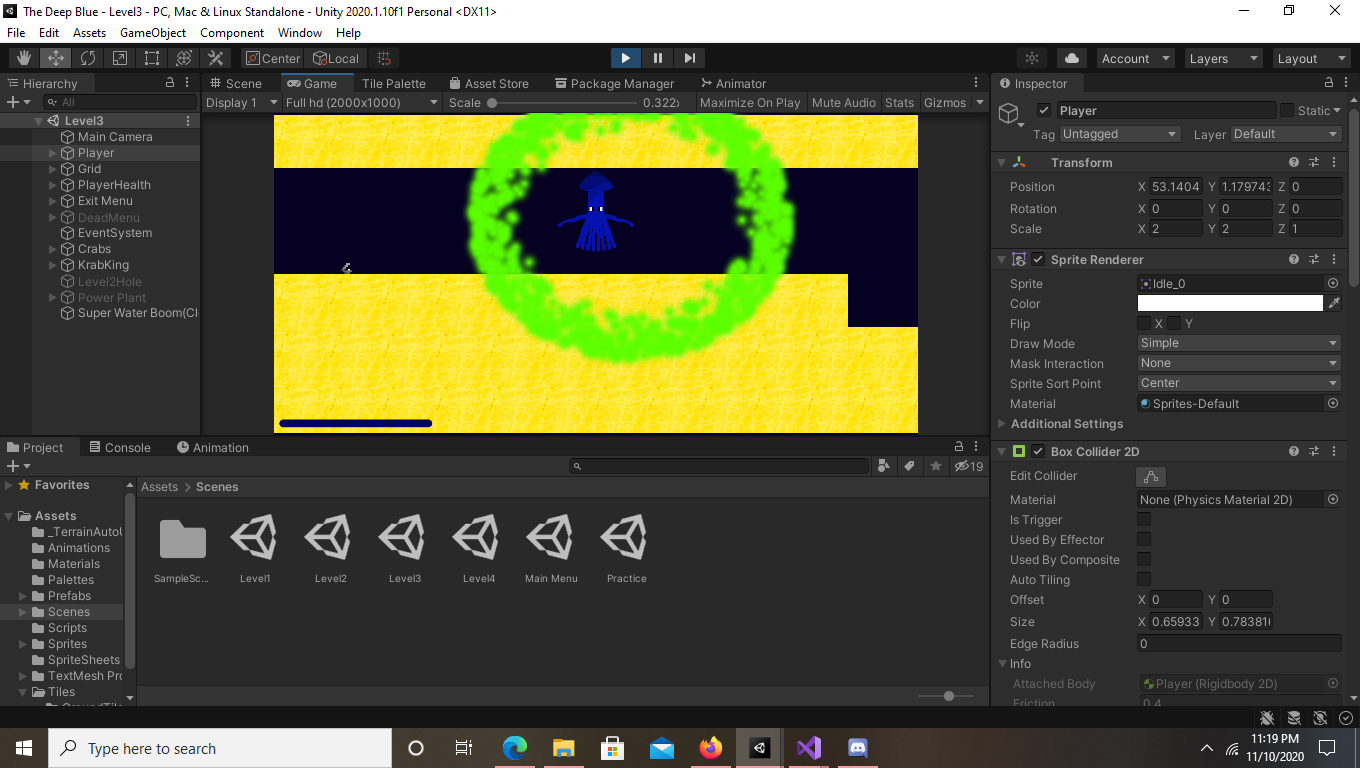Open the Animator tab
This screenshot has width=1360, height=768.
[x=733, y=83]
